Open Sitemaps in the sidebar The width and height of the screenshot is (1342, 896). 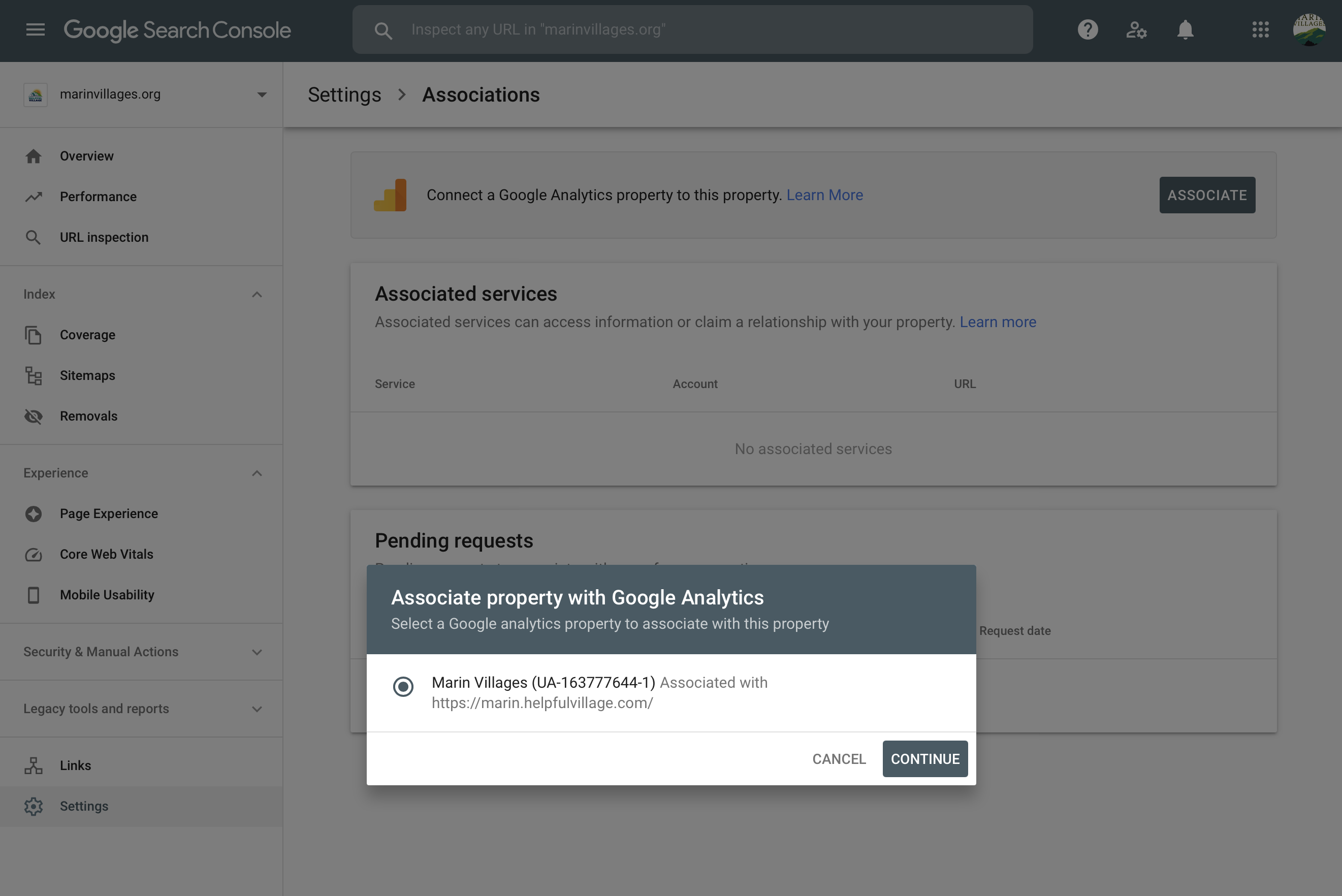(142, 375)
